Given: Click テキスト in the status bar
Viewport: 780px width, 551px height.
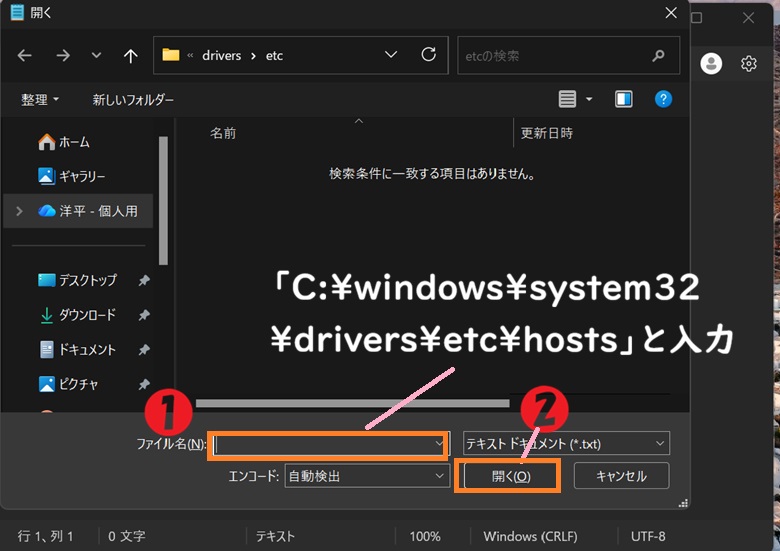Looking at the screenshot, I should pyautogui.click(x=275, y=536).
